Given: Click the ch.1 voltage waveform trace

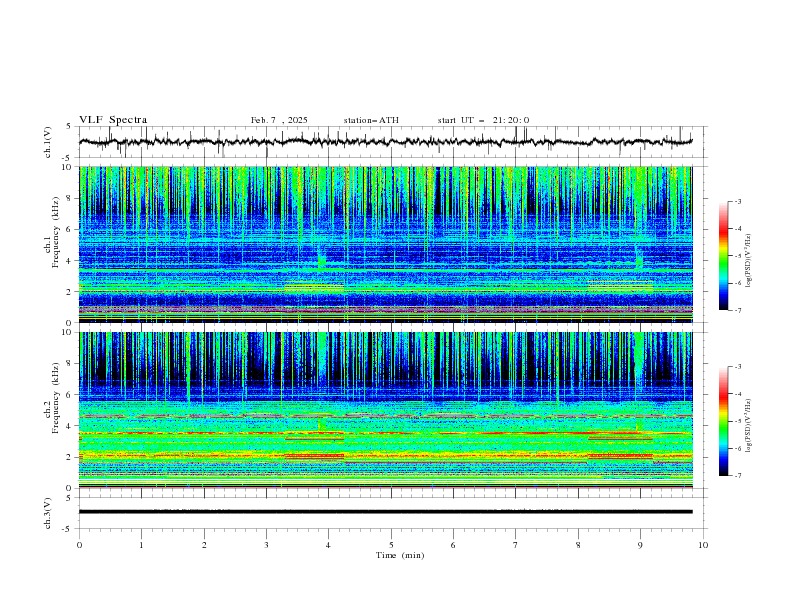Looking at the screenshot, I should coord(385,141).
